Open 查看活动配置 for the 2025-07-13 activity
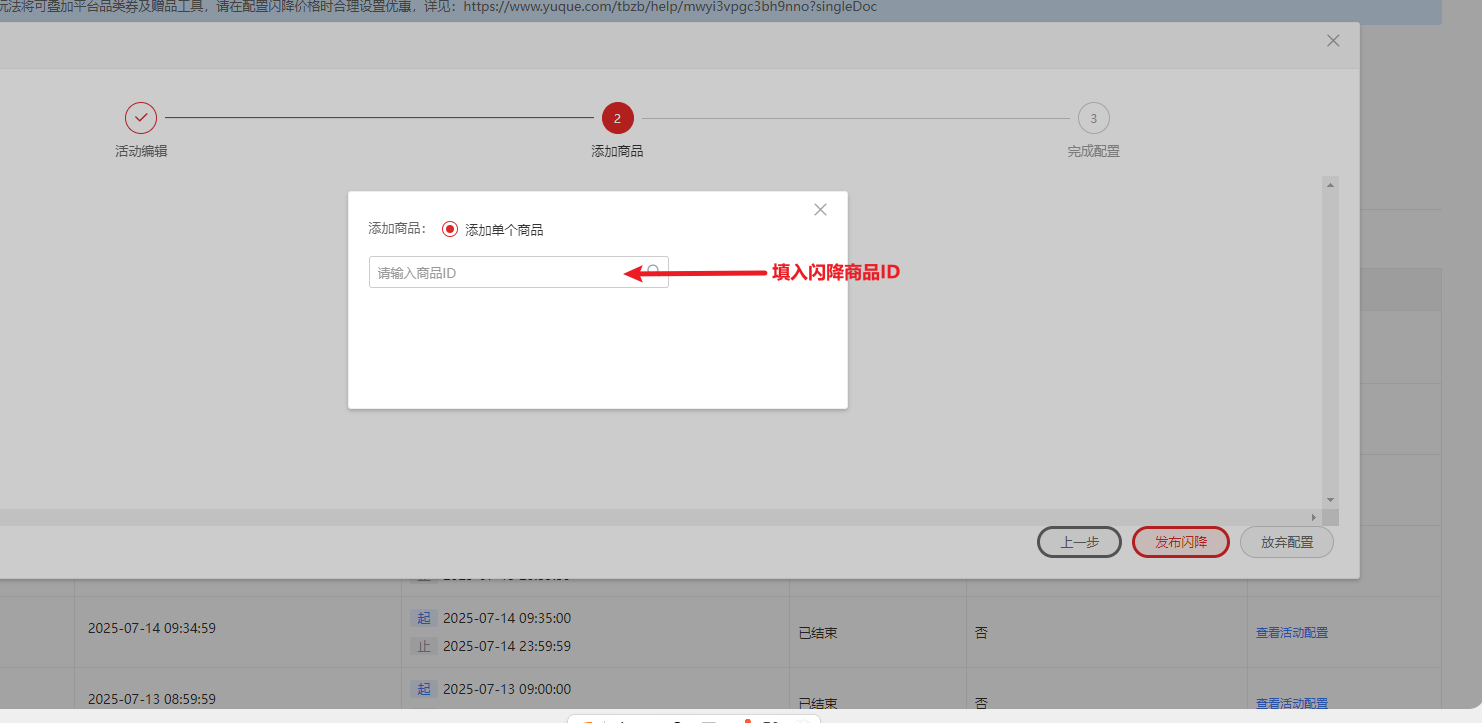Screen dimensions: 1482x723 point(1291,703)
